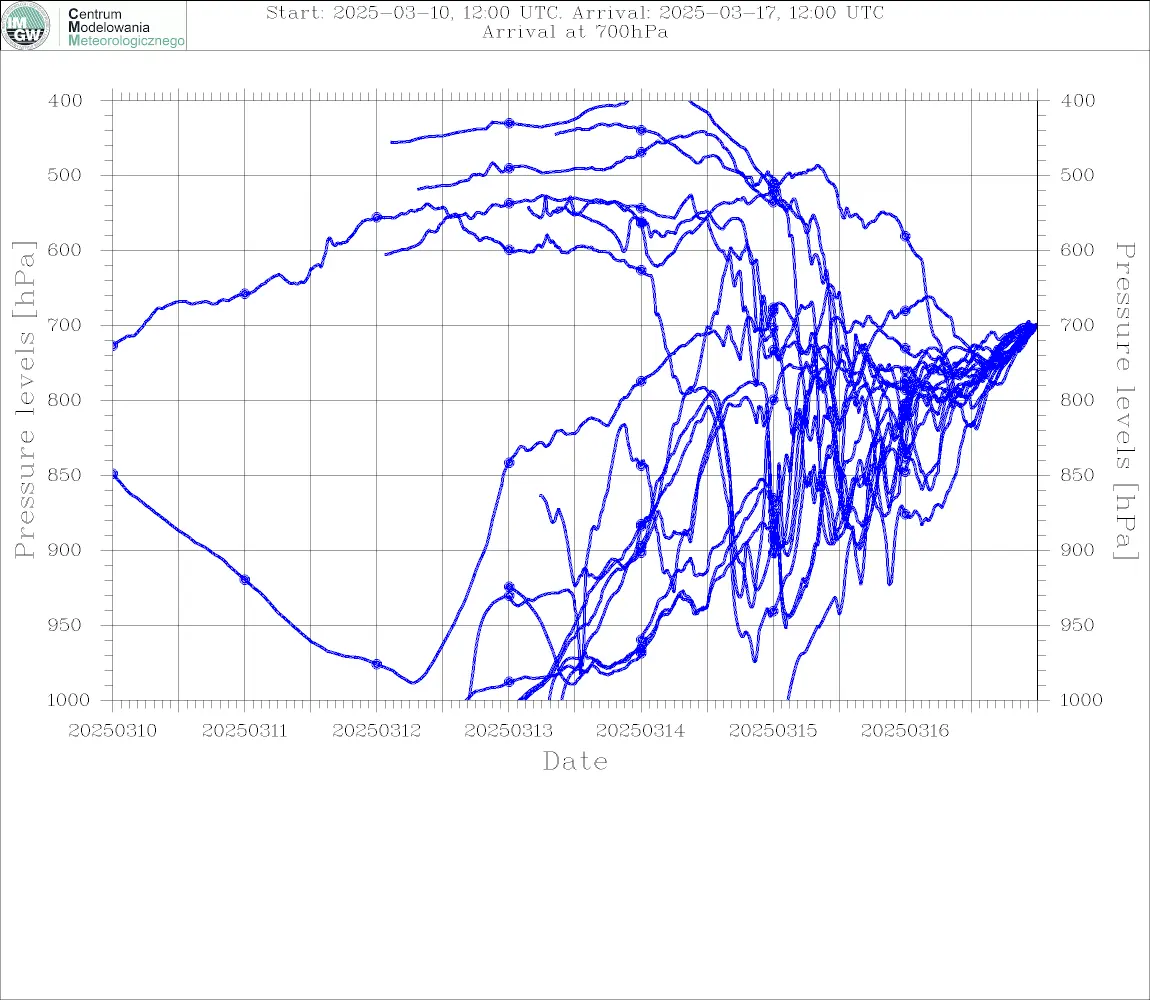The height and width of the screenshot is (1000, 1150).
Task: Click the left axis 1000 label
Action: [x=68, y=700]
